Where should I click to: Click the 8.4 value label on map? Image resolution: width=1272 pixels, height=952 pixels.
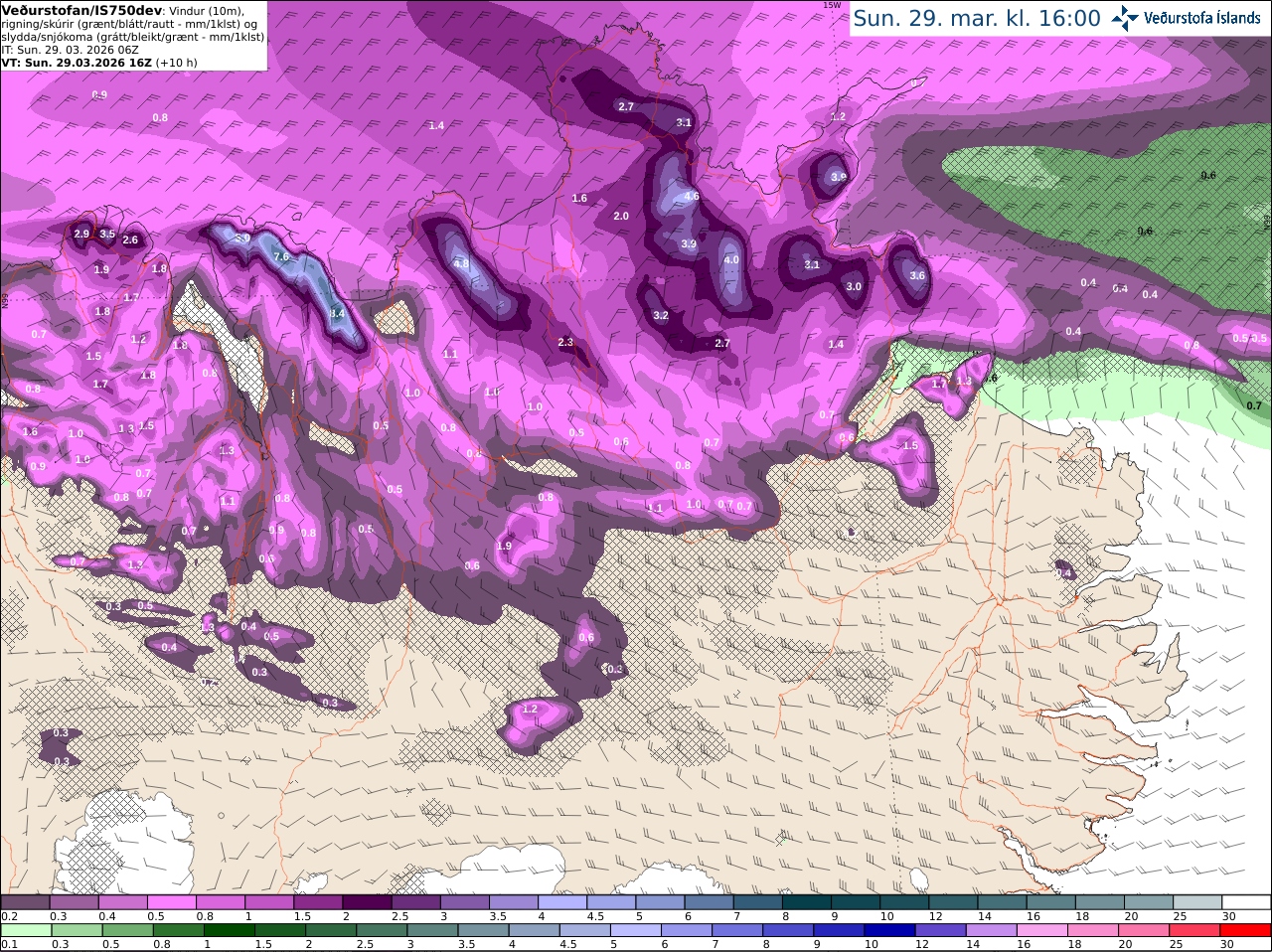[337, 313]
